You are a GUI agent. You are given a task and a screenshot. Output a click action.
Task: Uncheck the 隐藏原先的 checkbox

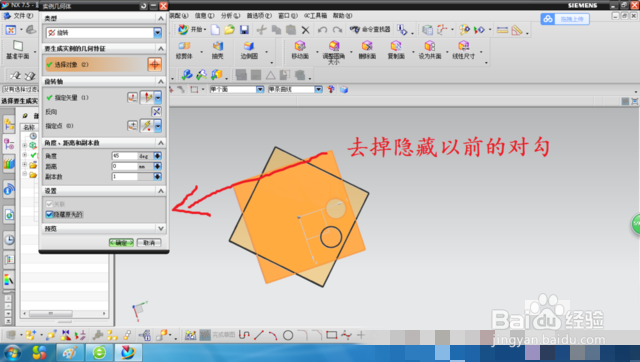coord(49,214)
